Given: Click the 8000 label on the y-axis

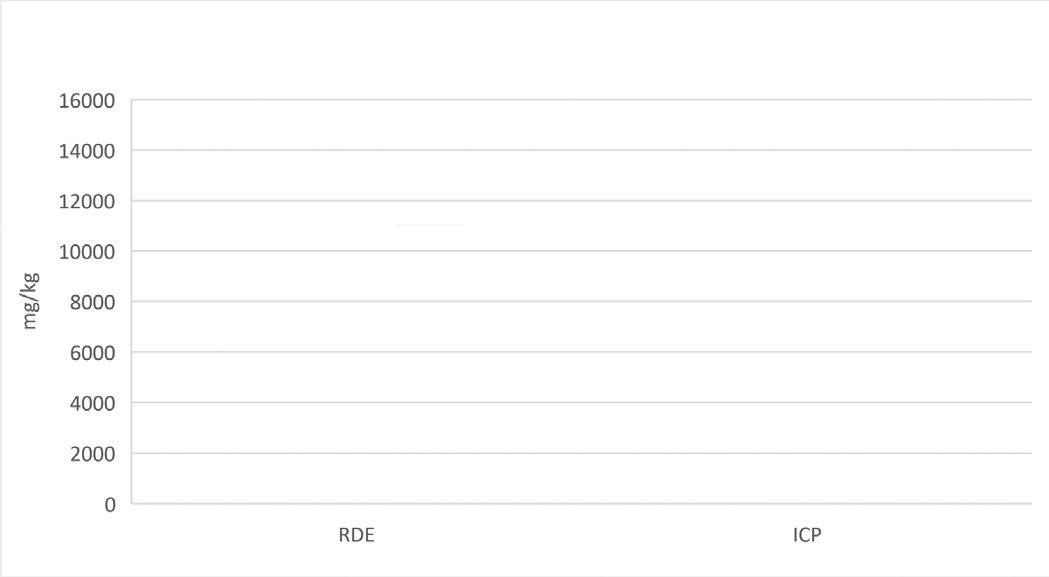Looking at the screenshot, I should pos(93,302).
